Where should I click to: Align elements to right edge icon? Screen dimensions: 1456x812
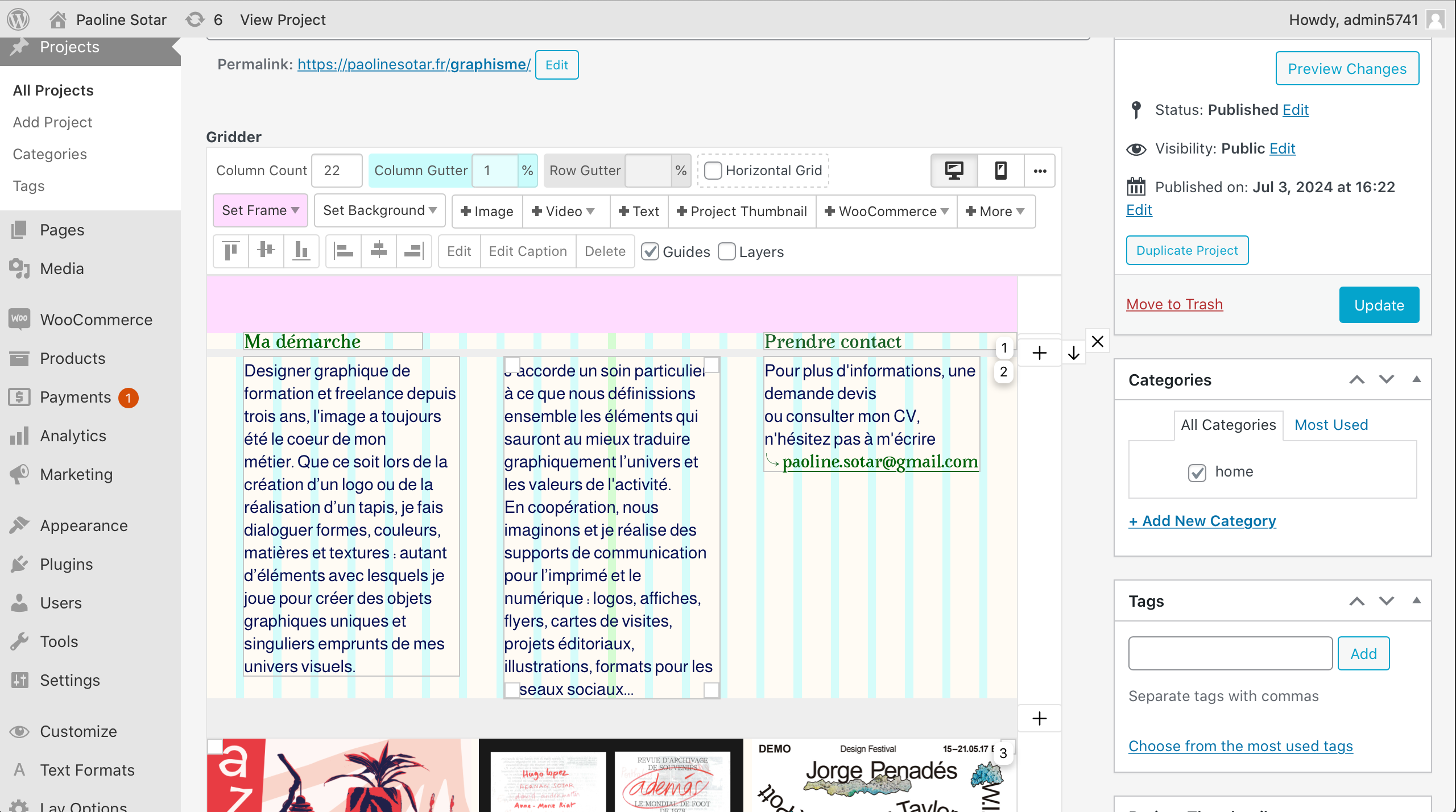[413, 251]
